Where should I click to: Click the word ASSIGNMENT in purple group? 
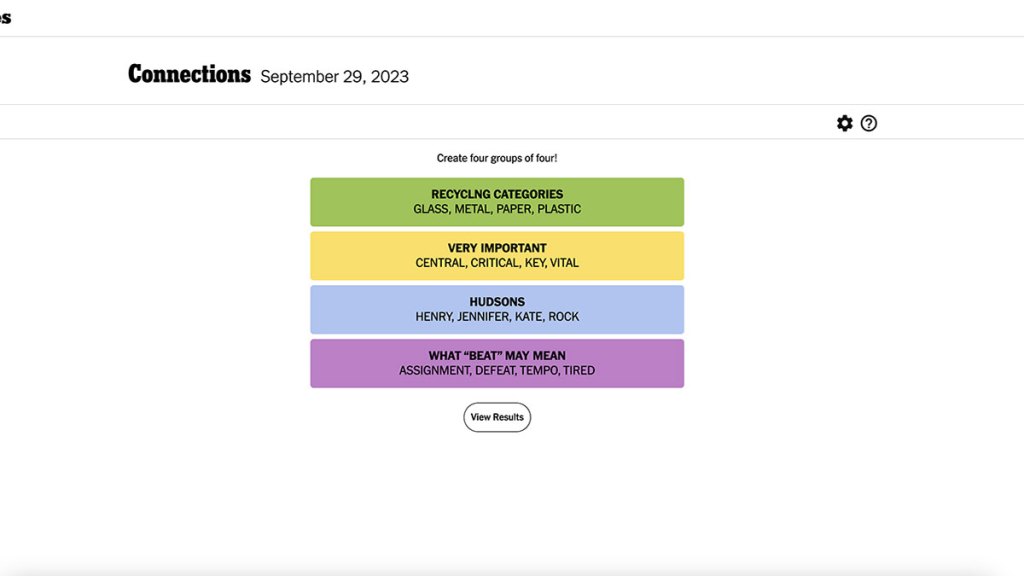click(434, 371)
